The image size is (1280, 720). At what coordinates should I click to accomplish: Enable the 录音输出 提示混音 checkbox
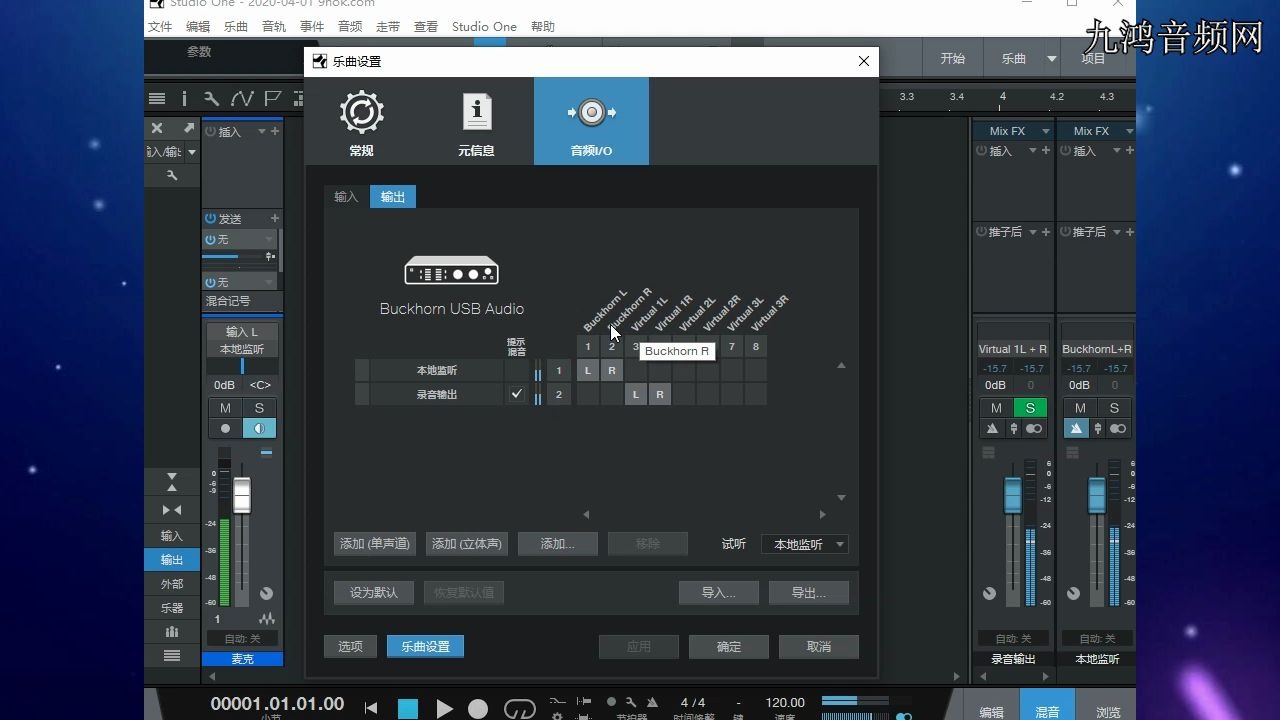pyautogui.click(x=516, y=394)
